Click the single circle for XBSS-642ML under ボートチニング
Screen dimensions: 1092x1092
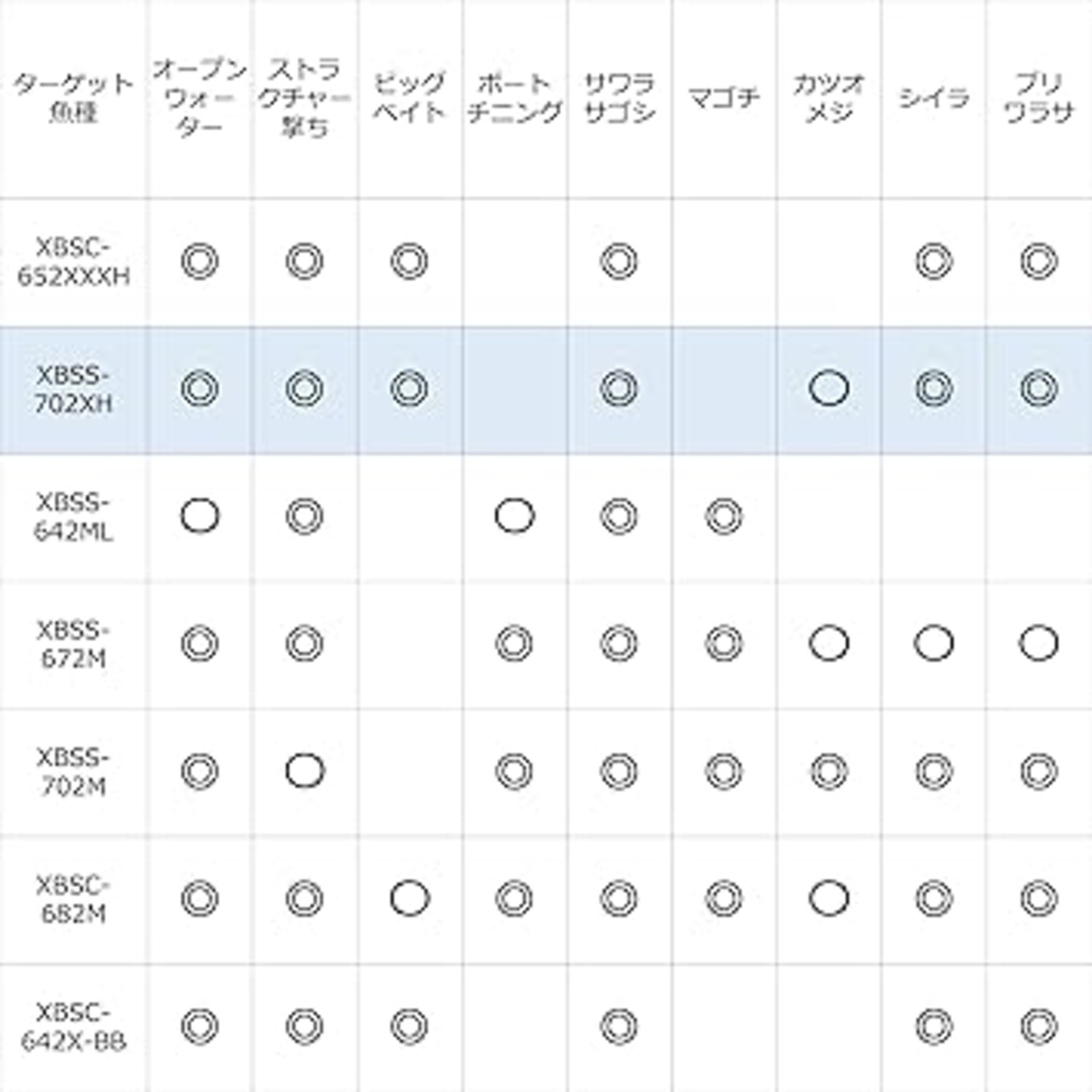pos(514,516)
